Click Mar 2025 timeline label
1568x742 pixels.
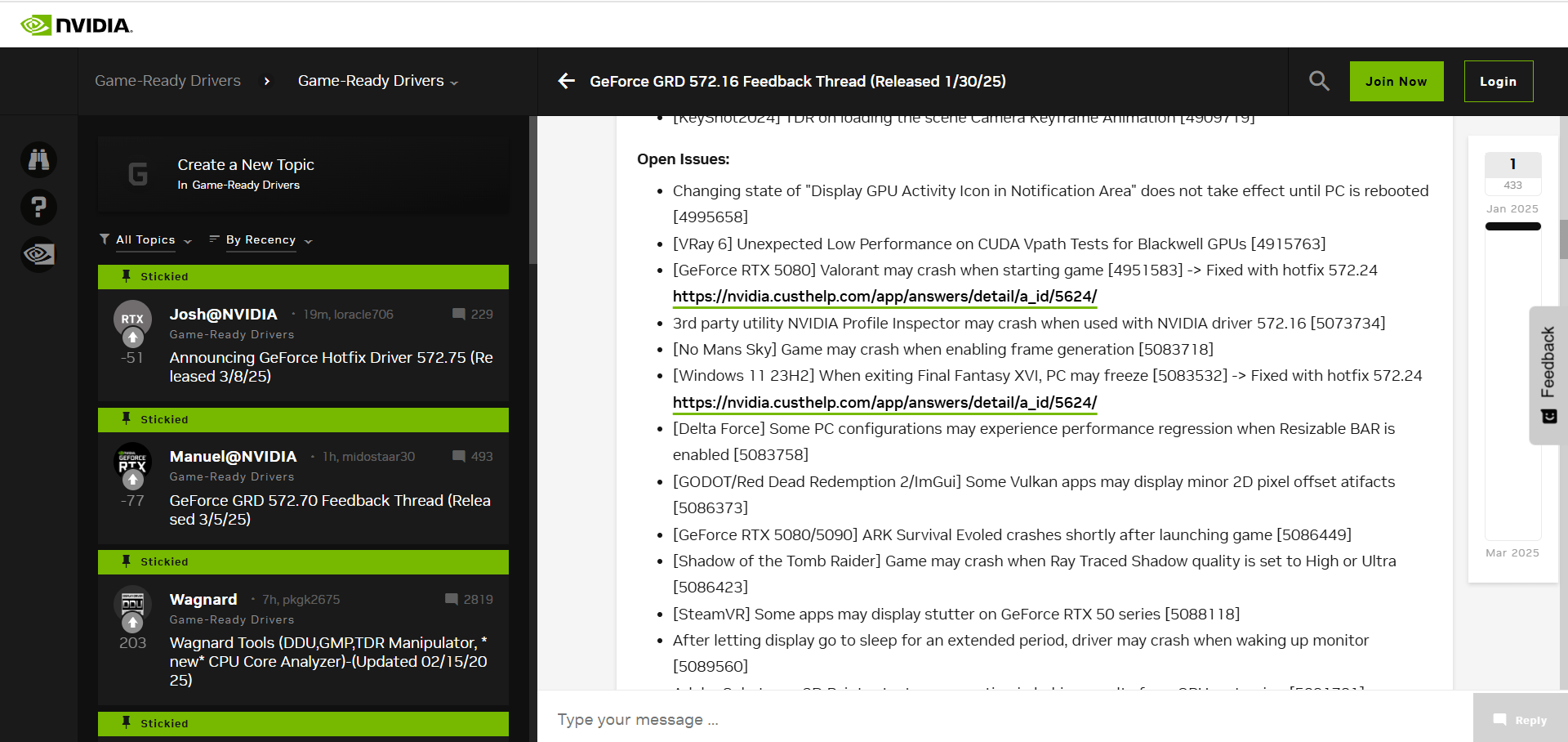point(1512,552)
